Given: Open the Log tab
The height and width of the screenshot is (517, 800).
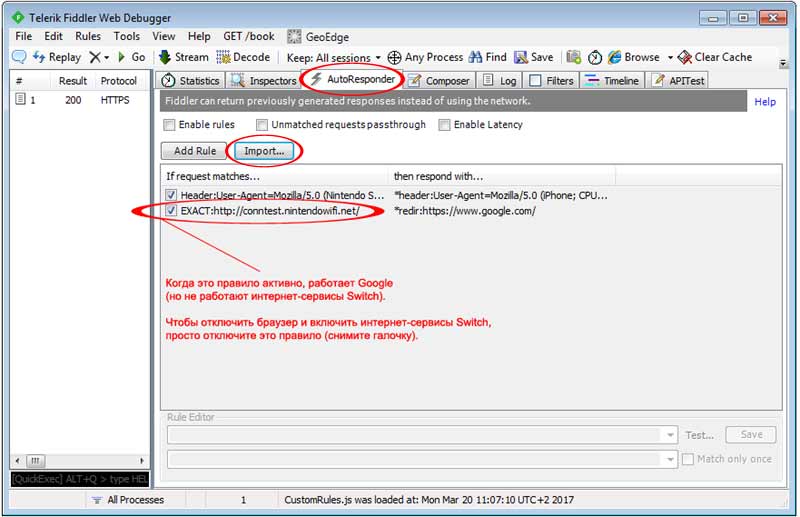Looking at the screenshot, I should tap(499, 81).
